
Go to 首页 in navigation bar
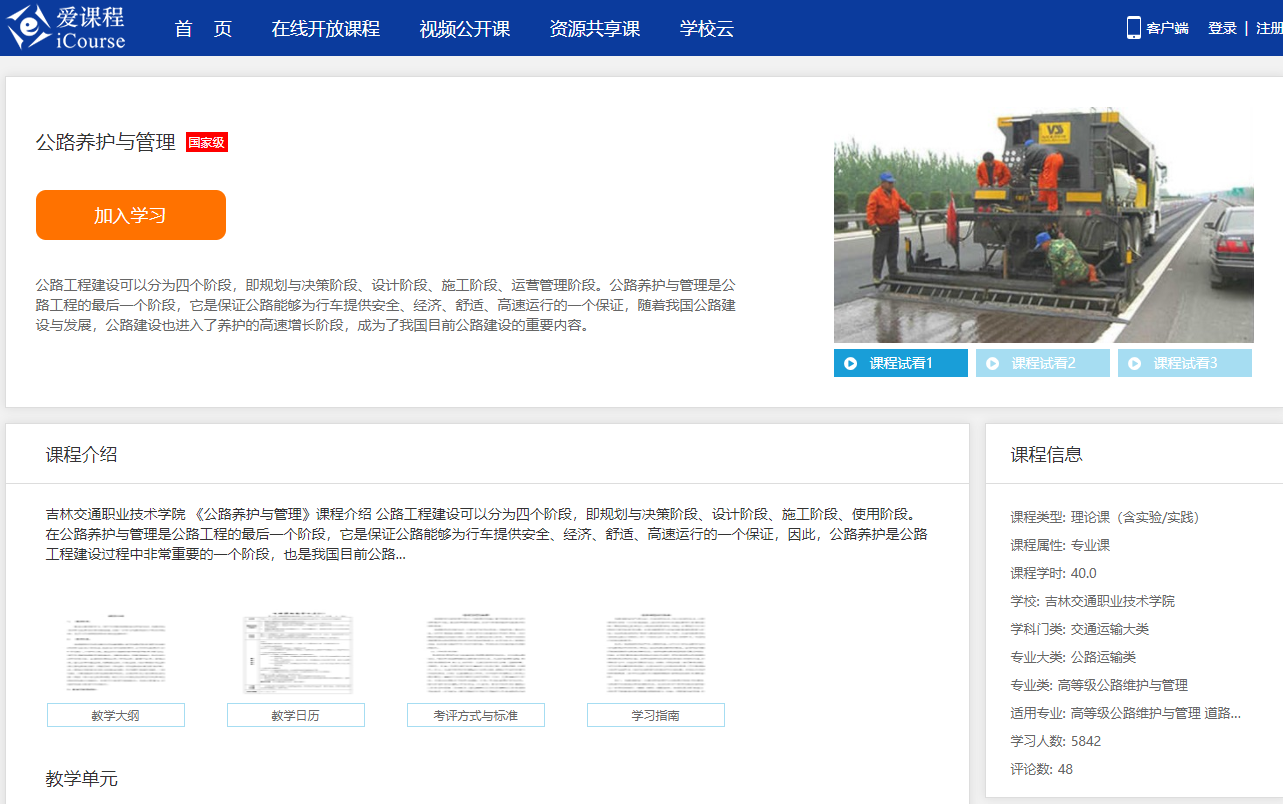pyautogui.click(x=203, y=29)
